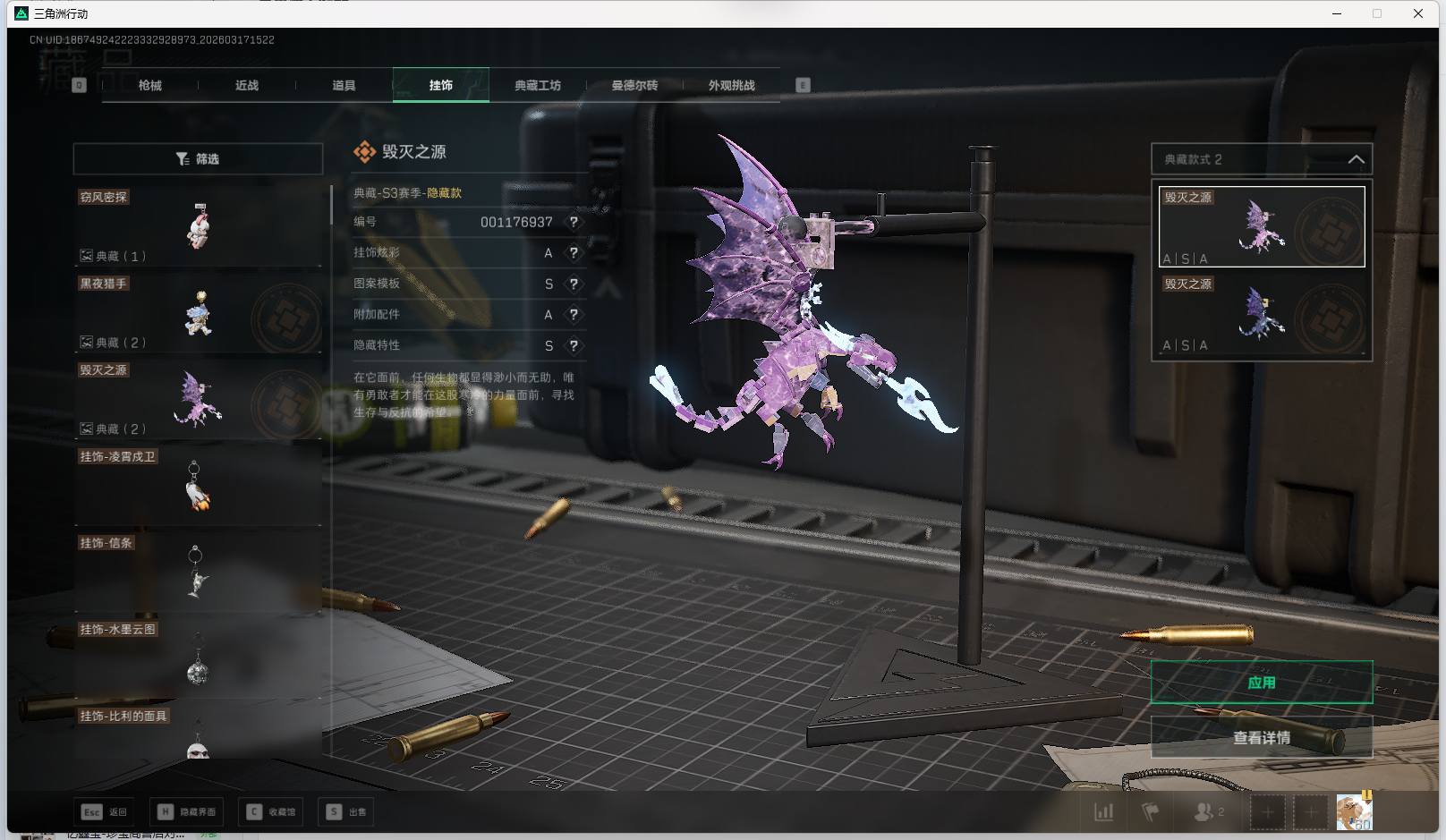Switch to the 枪械 tab
This screenshot has width=1446, height=840.
point(150,86)
